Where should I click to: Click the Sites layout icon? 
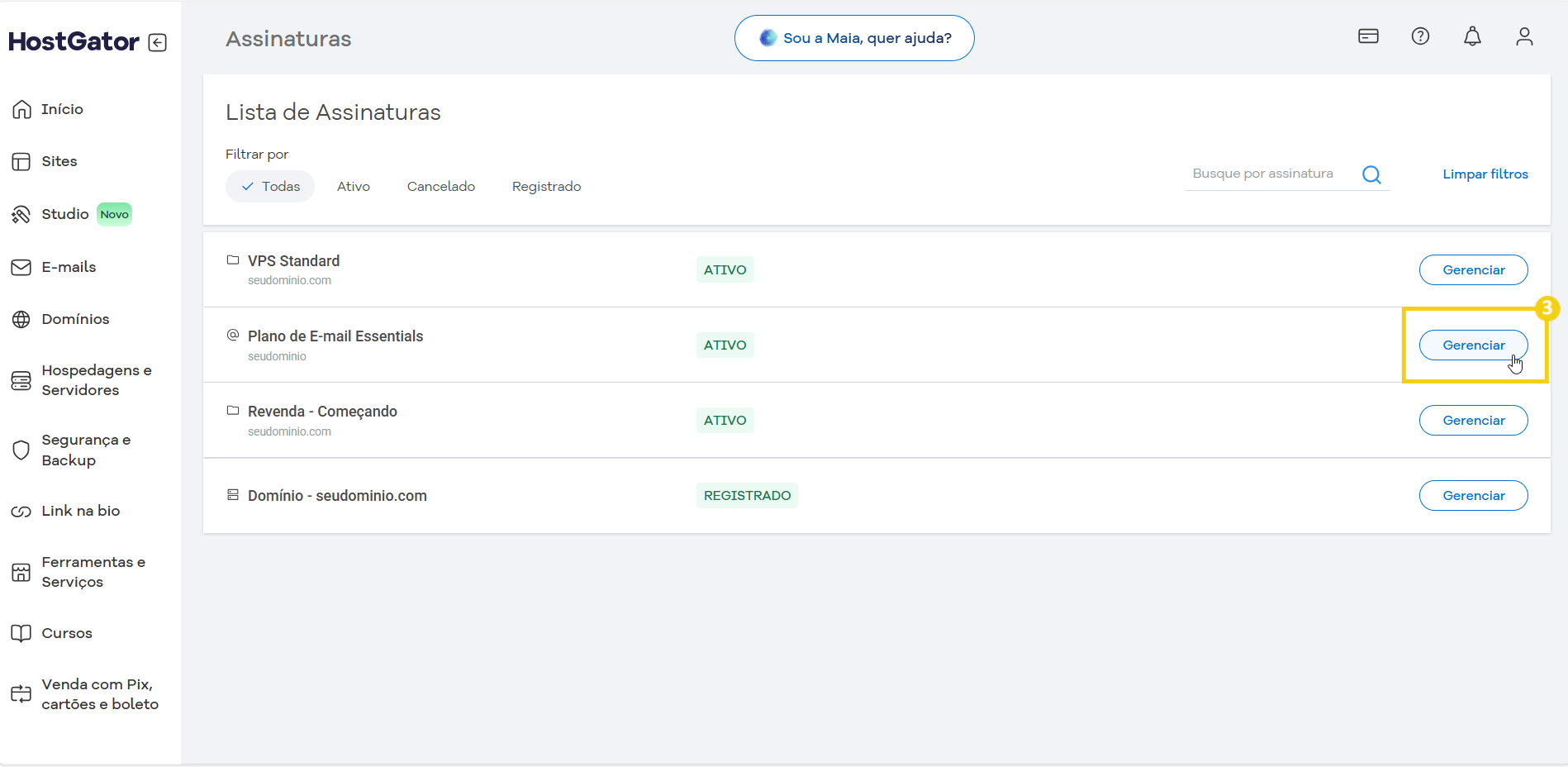click(x=21, y=161)
